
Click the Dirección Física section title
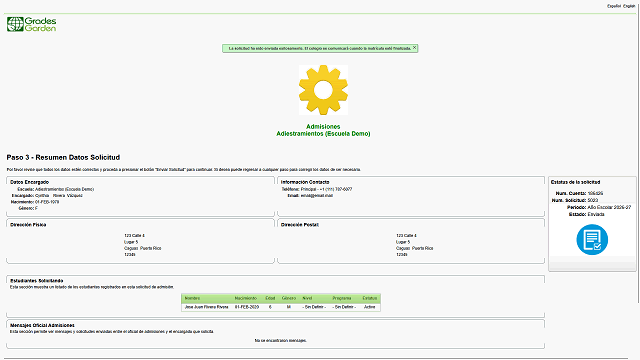point(28,225)
